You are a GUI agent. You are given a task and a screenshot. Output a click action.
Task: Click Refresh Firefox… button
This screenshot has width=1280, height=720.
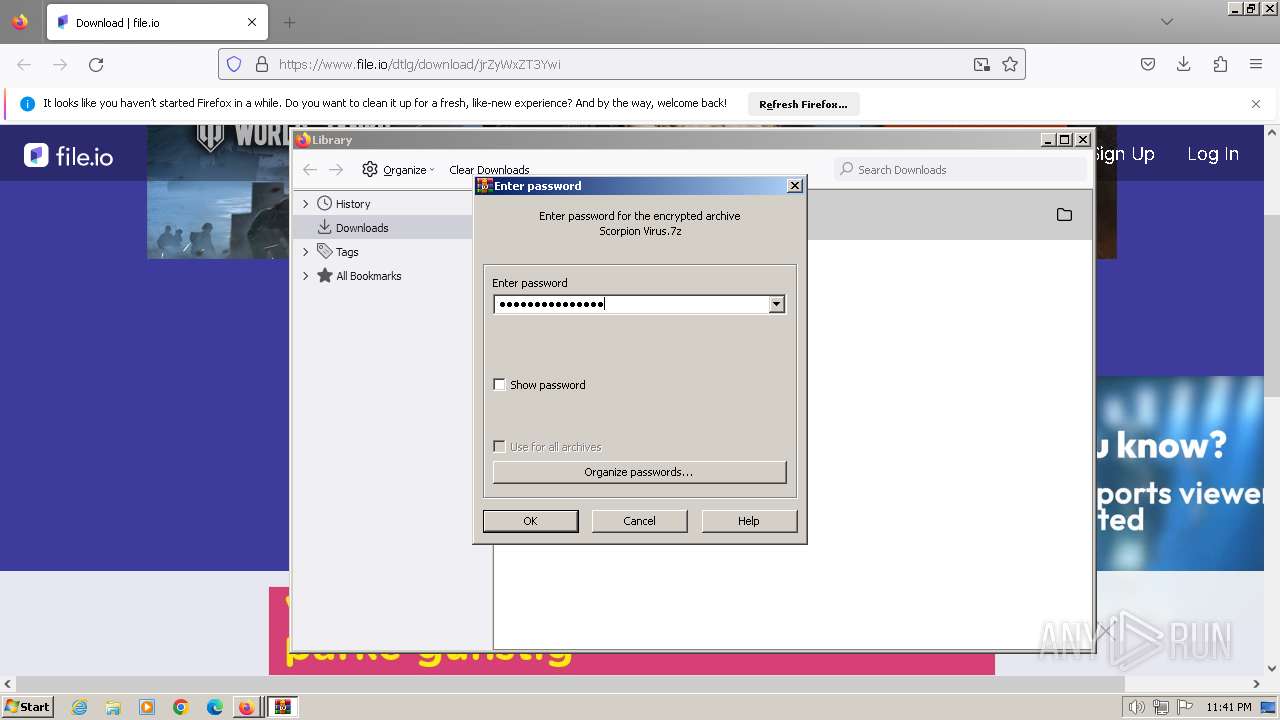[803, 104]
